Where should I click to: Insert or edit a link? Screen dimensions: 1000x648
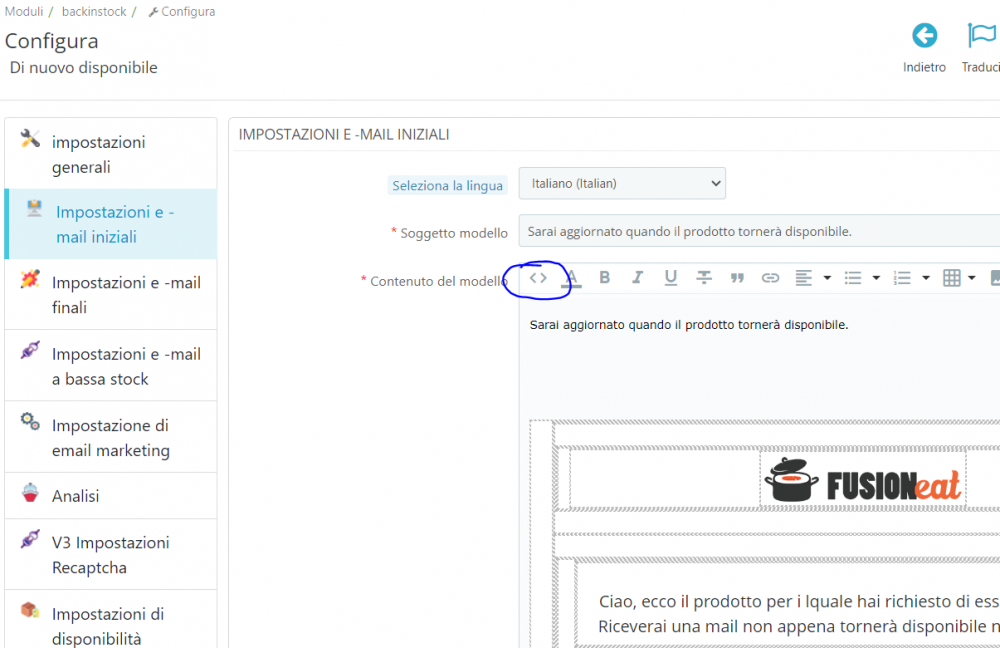tap(770, 278)
